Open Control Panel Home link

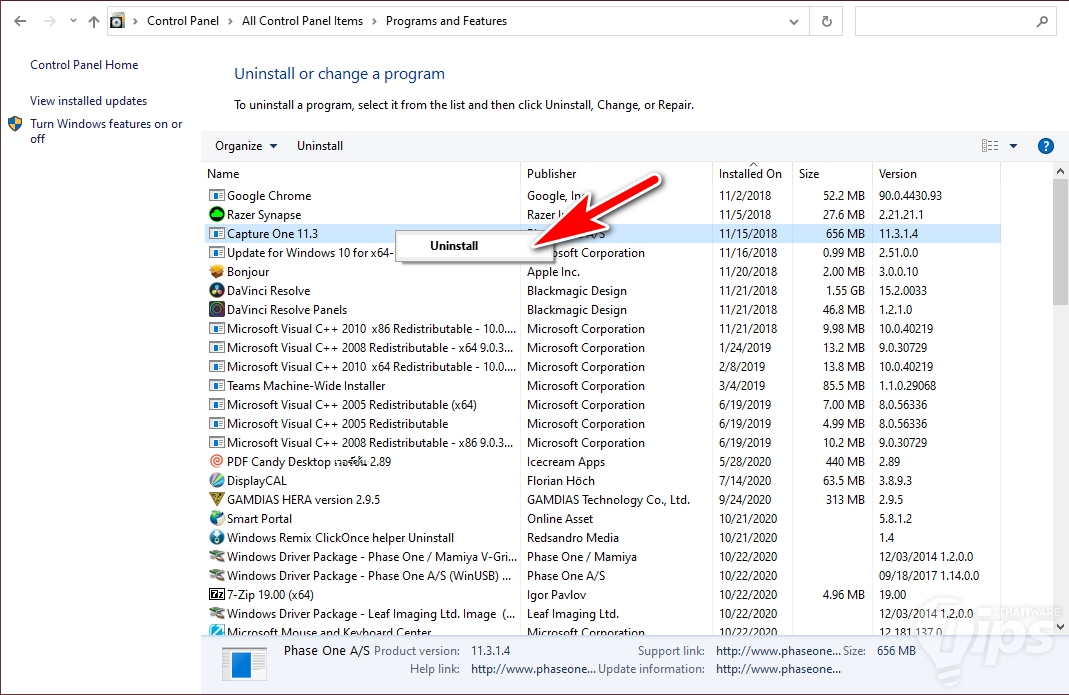tap(84, 65)
